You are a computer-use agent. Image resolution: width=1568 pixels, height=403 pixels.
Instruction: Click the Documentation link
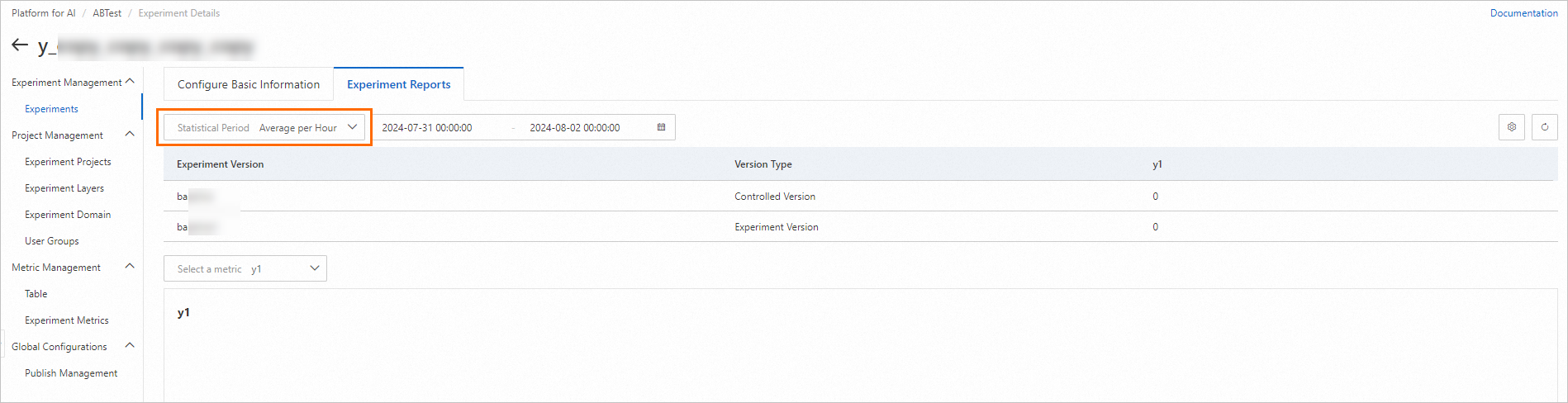1524,13
